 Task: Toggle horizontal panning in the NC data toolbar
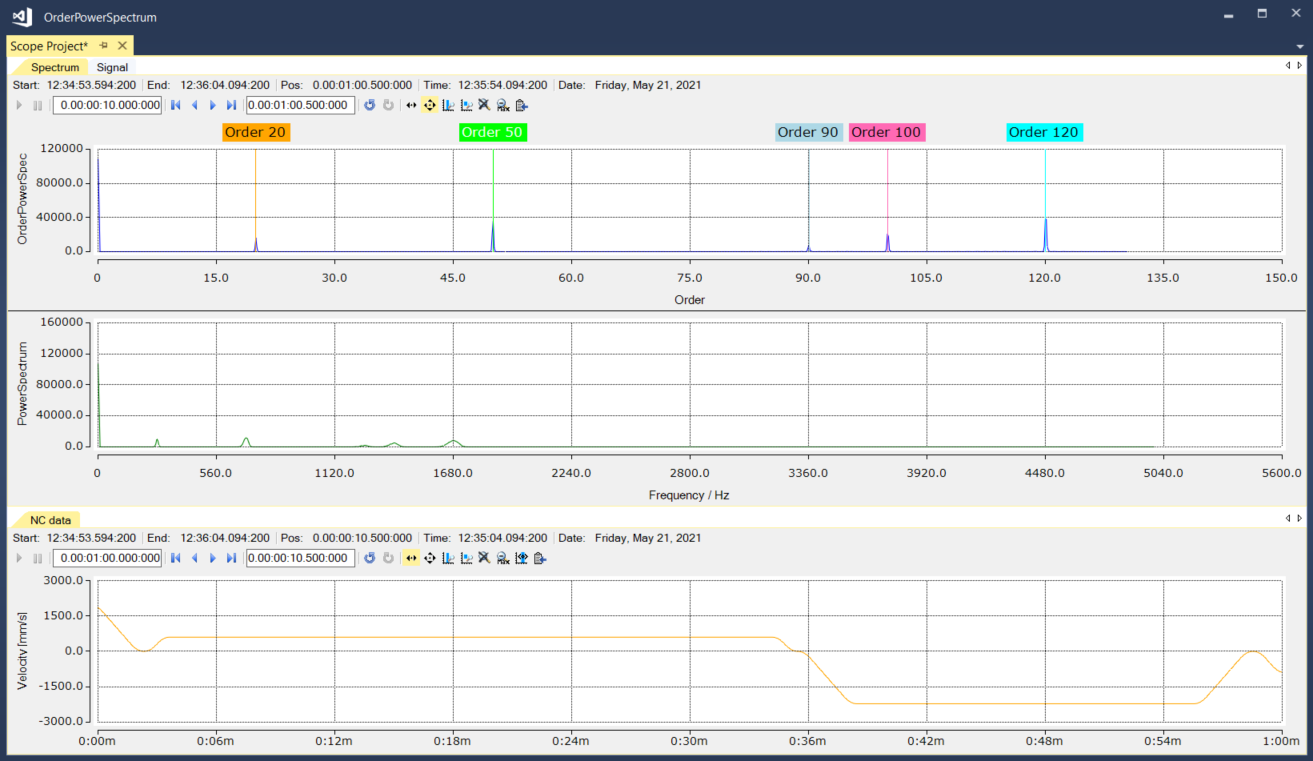411,558
